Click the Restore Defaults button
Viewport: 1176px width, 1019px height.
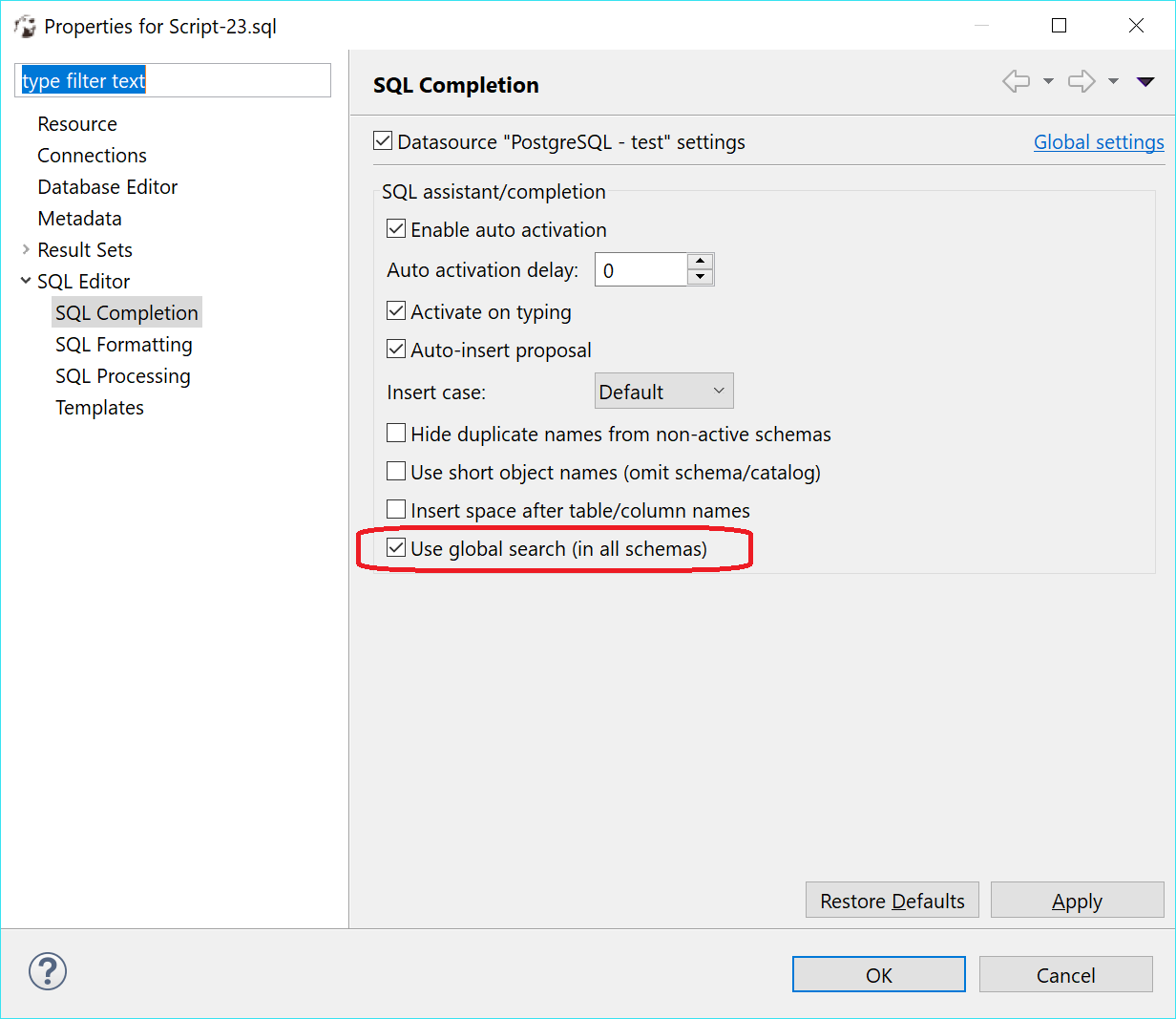(x=892, y=900)
